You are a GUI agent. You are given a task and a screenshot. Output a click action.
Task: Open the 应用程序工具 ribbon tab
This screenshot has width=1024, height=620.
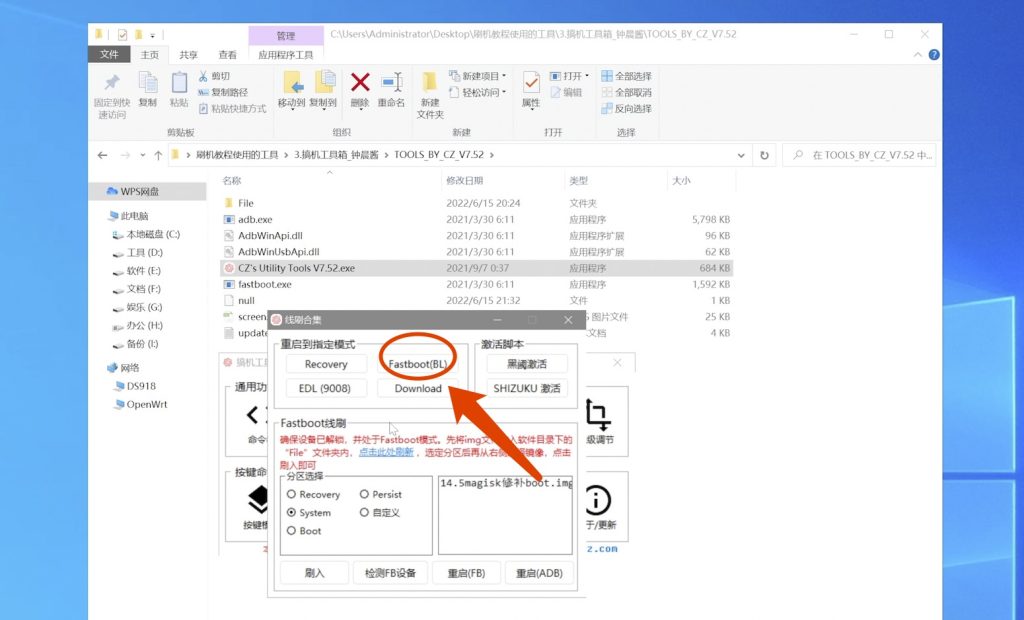pos(285,55)
